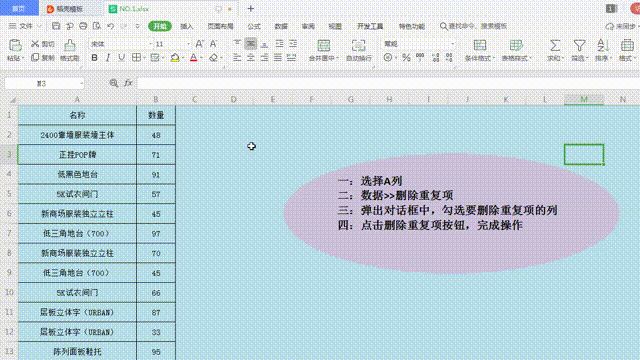
Task: Expand the font color dropdown arrow
Action: (201, 58)
